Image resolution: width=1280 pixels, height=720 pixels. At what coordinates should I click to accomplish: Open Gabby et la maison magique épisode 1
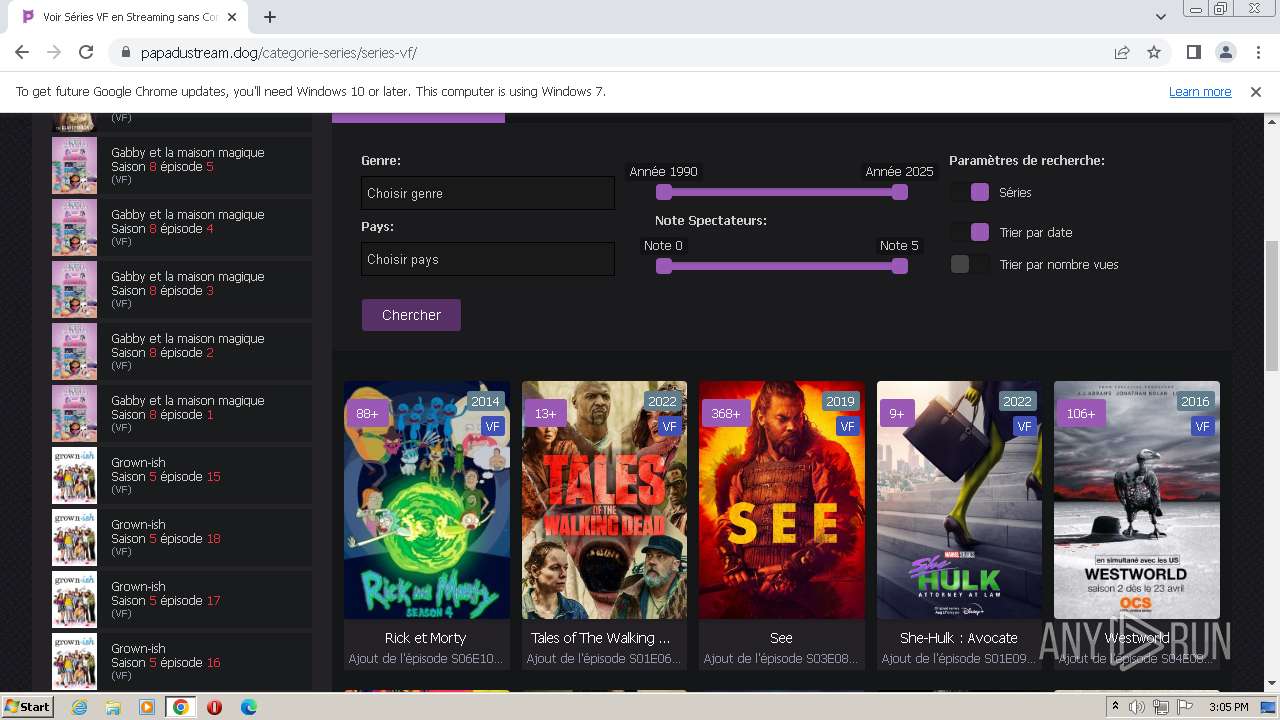pos(182,413)
